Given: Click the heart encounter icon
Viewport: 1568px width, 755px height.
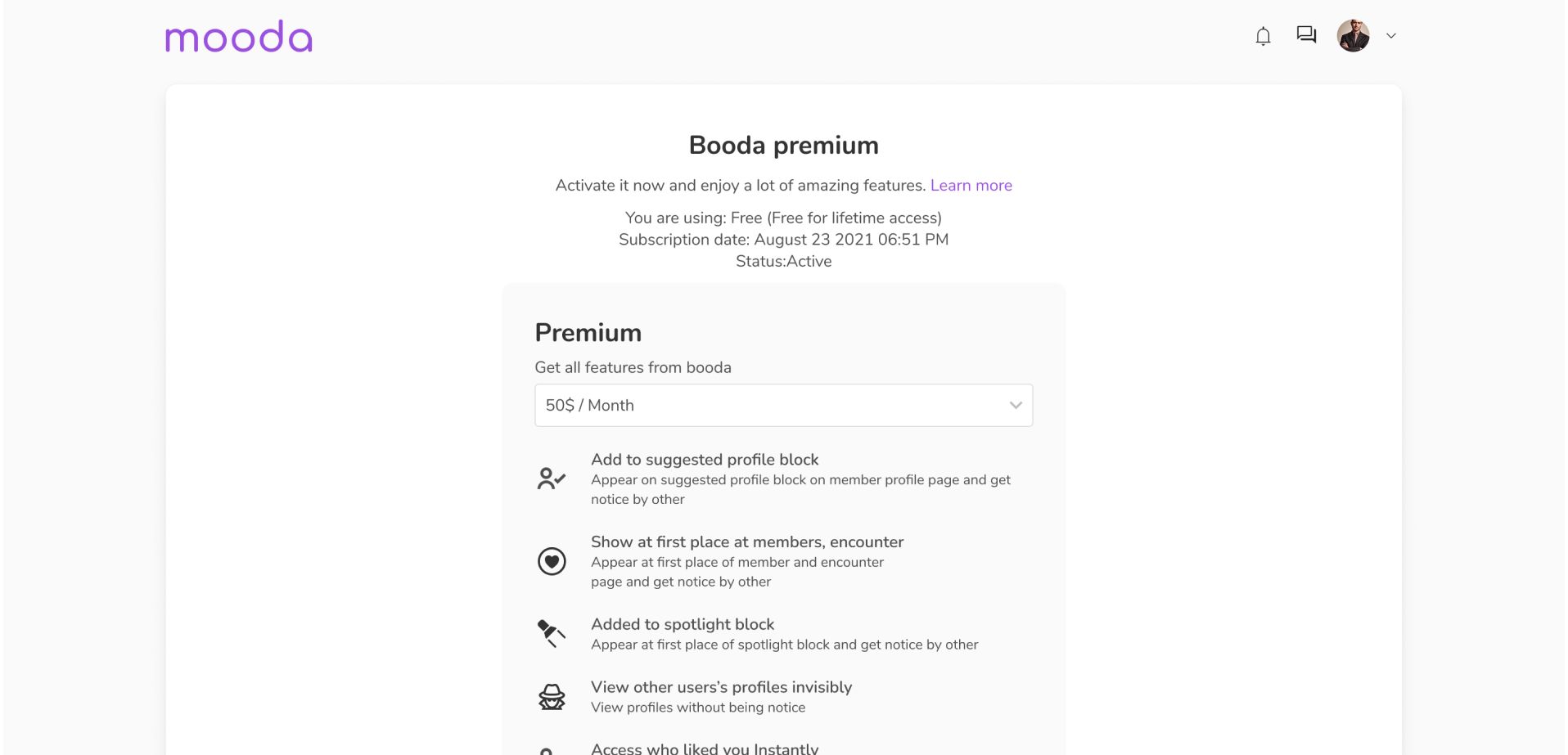Looking at the screenshot, I should pyautogui.click(x=552, y=561).
